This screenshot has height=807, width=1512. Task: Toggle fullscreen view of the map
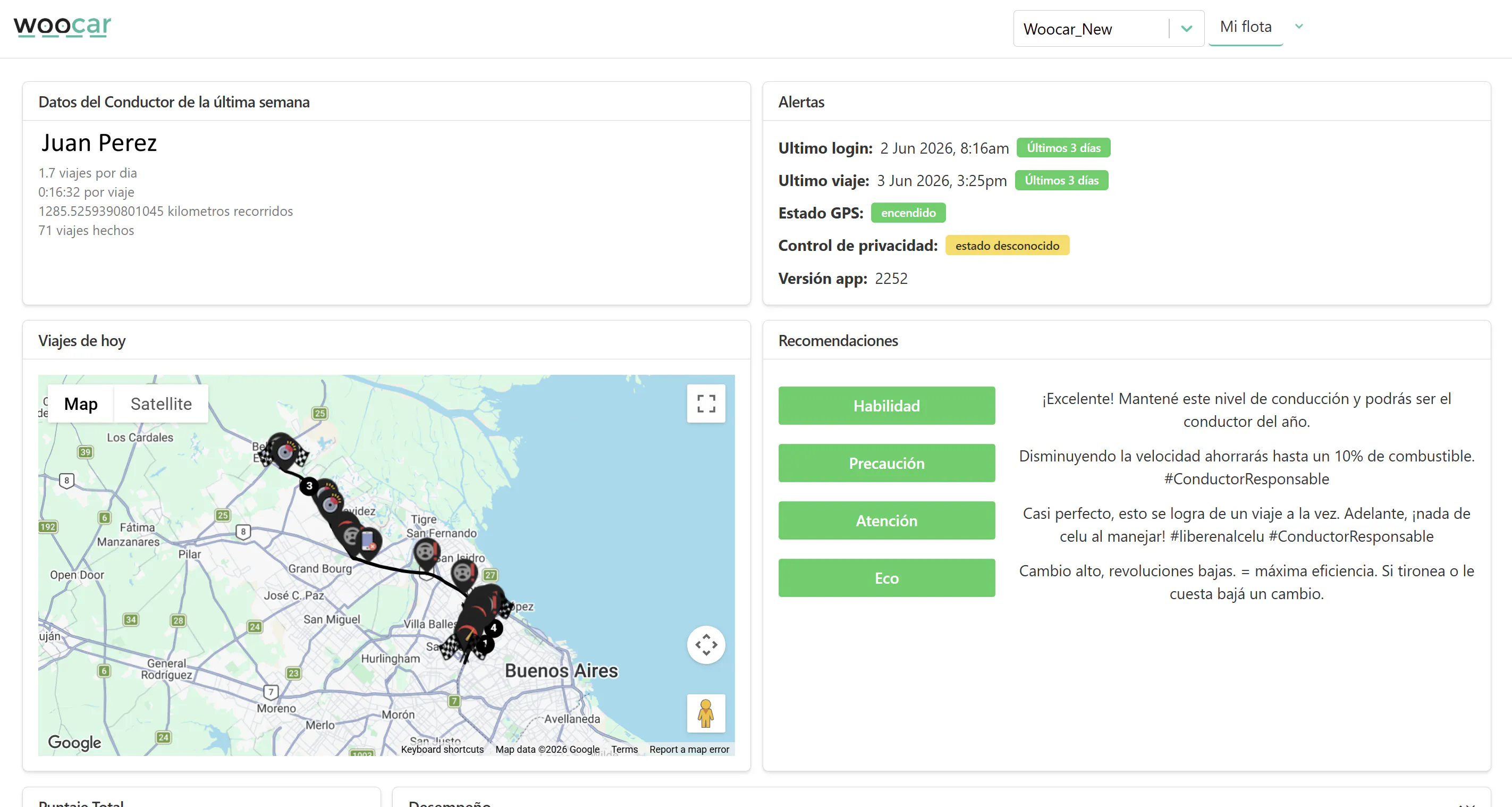[706, 404]
